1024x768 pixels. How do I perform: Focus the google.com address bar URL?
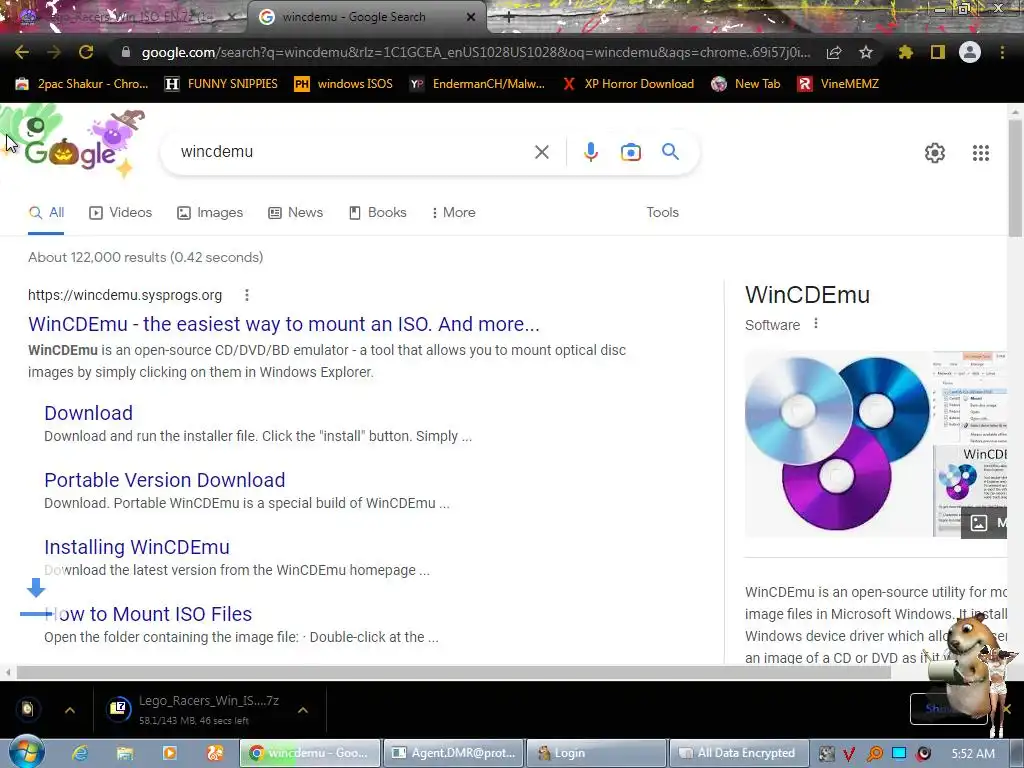click(475, 52)
